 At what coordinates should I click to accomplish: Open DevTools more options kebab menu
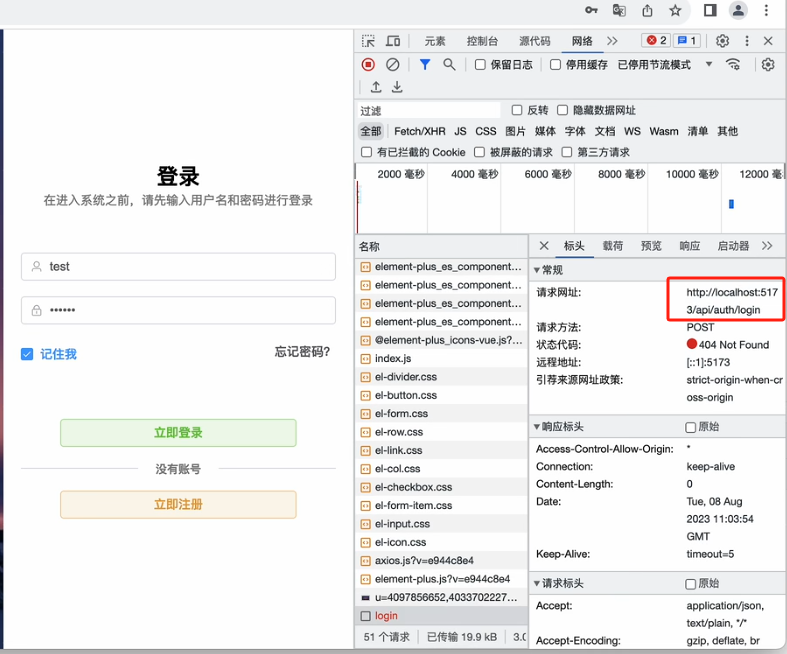coord(747,41)
